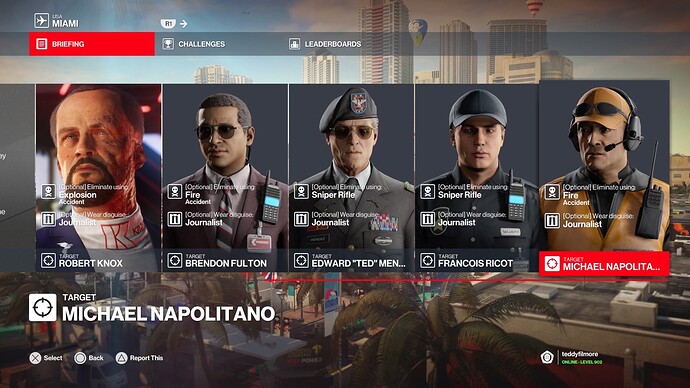Viewport: 690px width, 388px height.
Task: Click the Report This triangle prompt
Action: [139, 358]
